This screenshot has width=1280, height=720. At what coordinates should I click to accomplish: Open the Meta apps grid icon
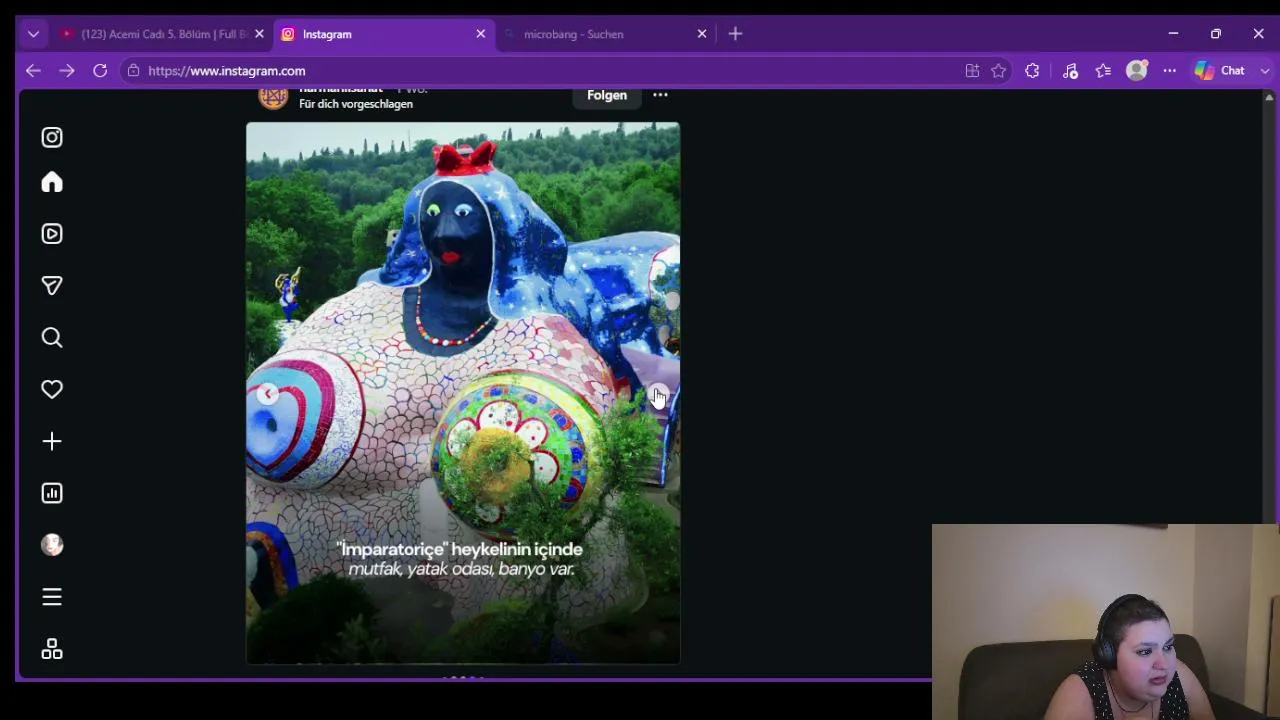coord(52,650)
